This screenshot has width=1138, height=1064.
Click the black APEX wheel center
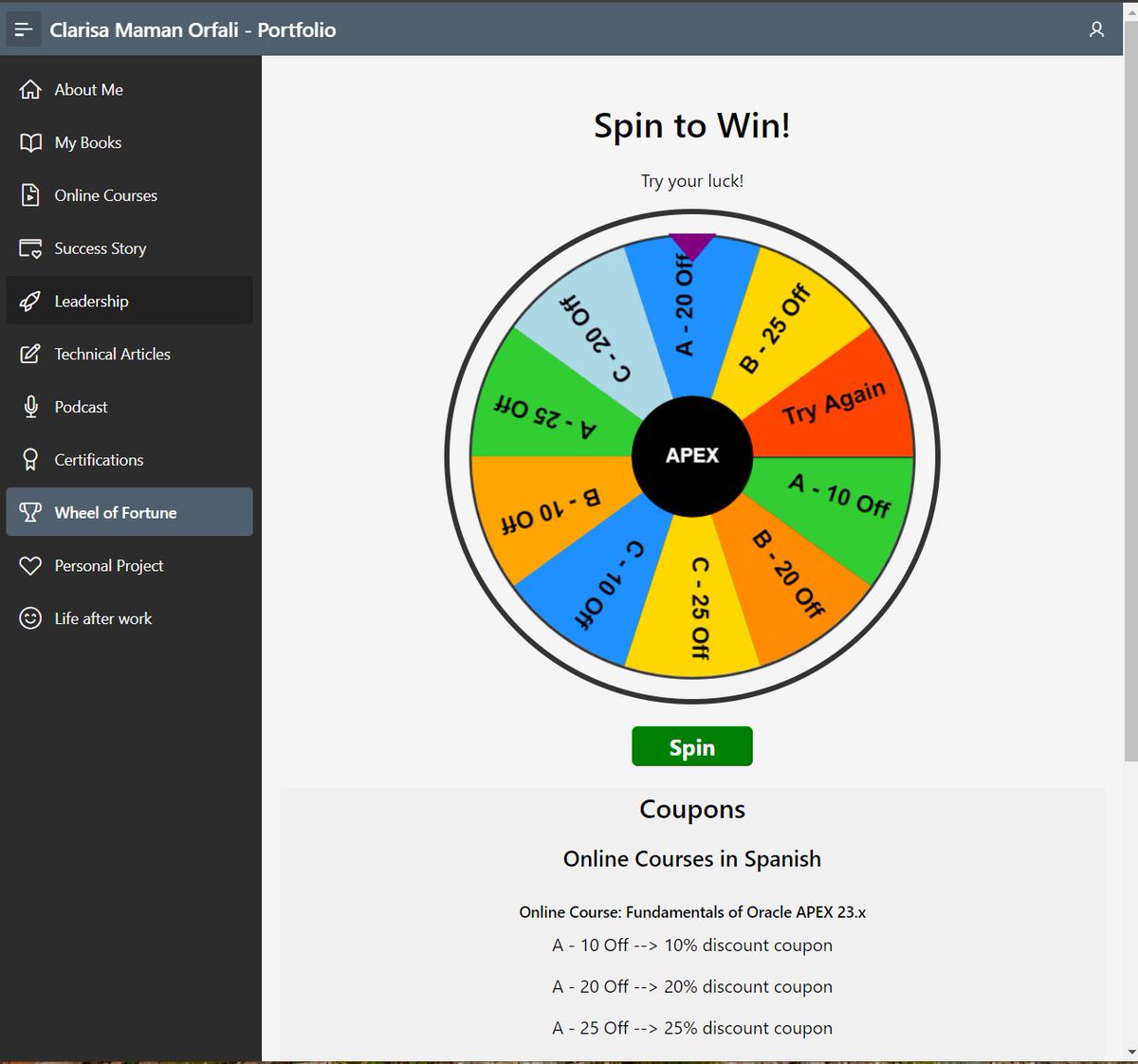pos(692,456)
